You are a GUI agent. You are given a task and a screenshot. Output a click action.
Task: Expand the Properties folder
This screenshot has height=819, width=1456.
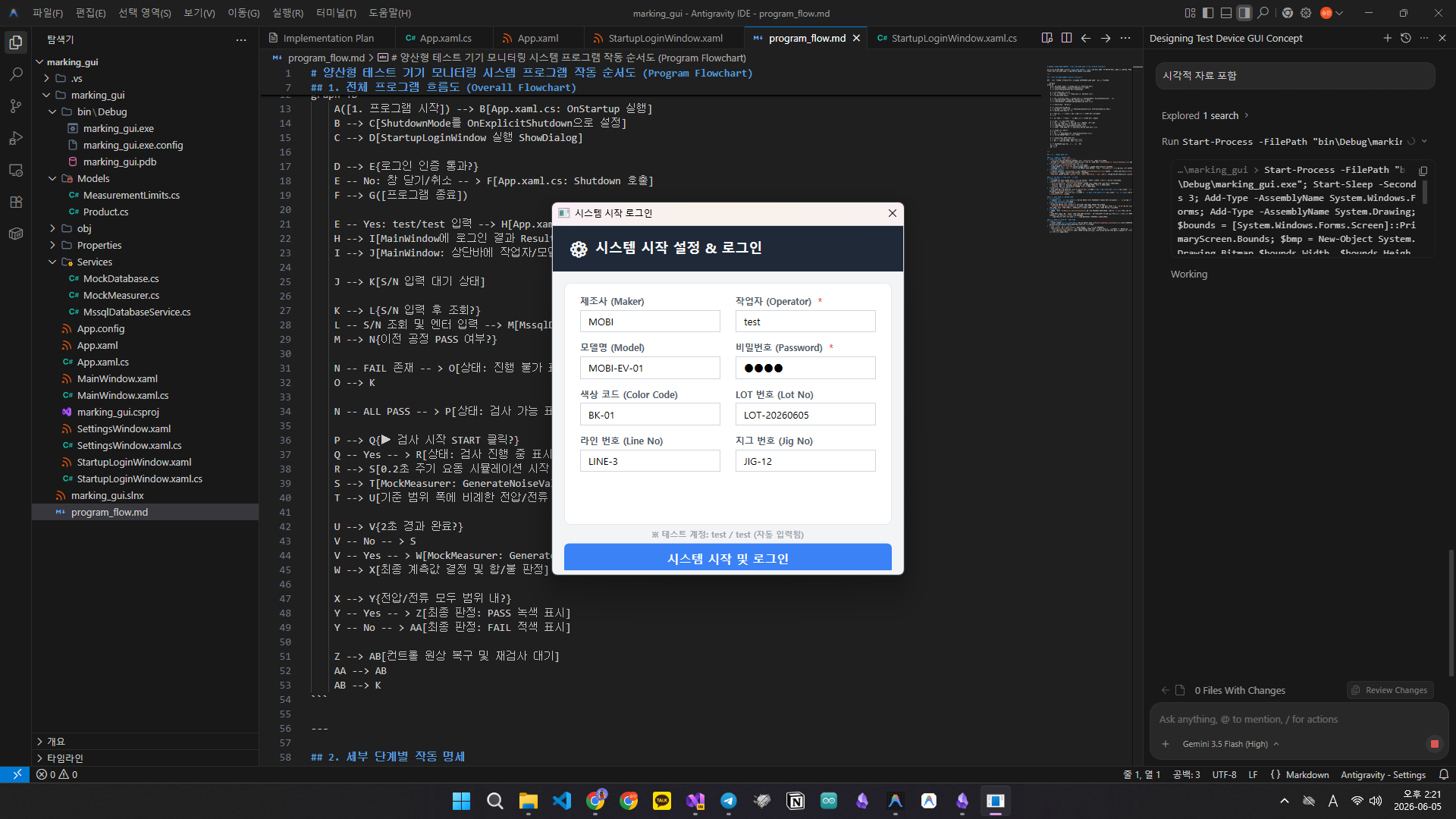tap(52, 246)
